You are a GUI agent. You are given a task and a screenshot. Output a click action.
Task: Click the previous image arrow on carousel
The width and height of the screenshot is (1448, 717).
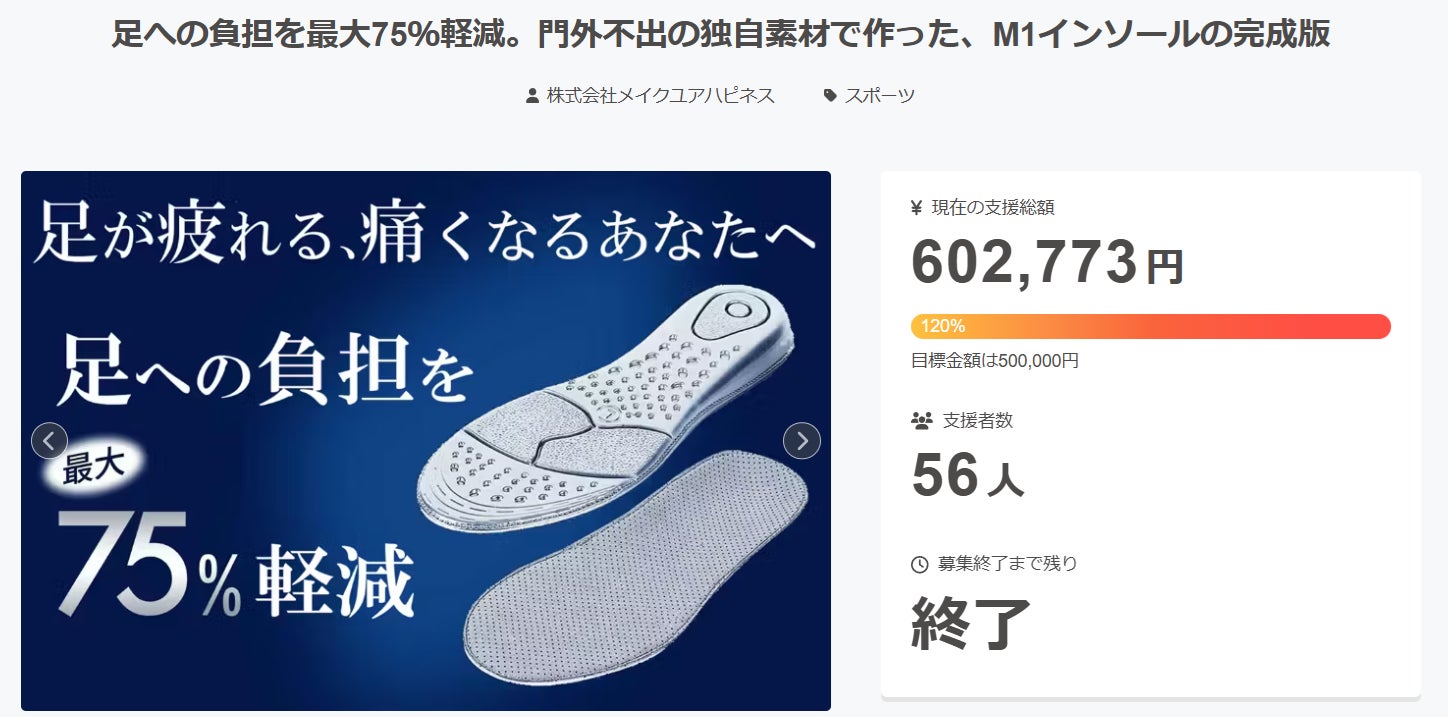pyautogui.click(x=49, y=441)
